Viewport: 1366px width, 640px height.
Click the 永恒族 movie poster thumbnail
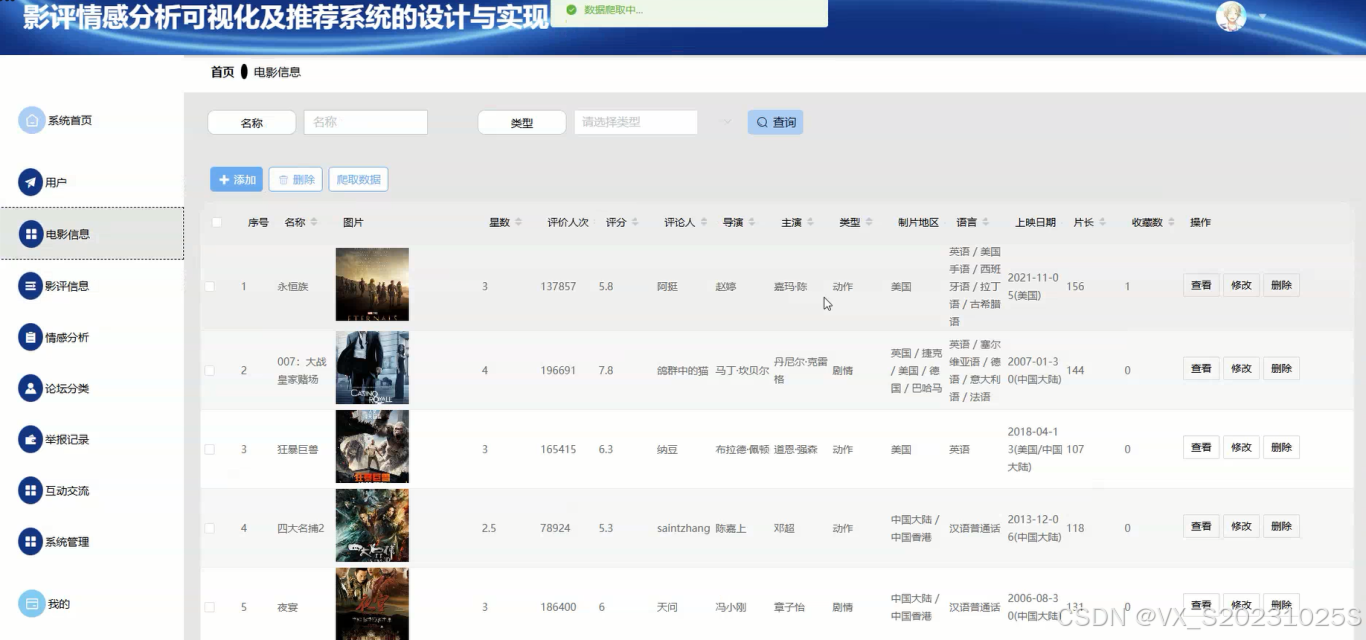click(372, 284)
